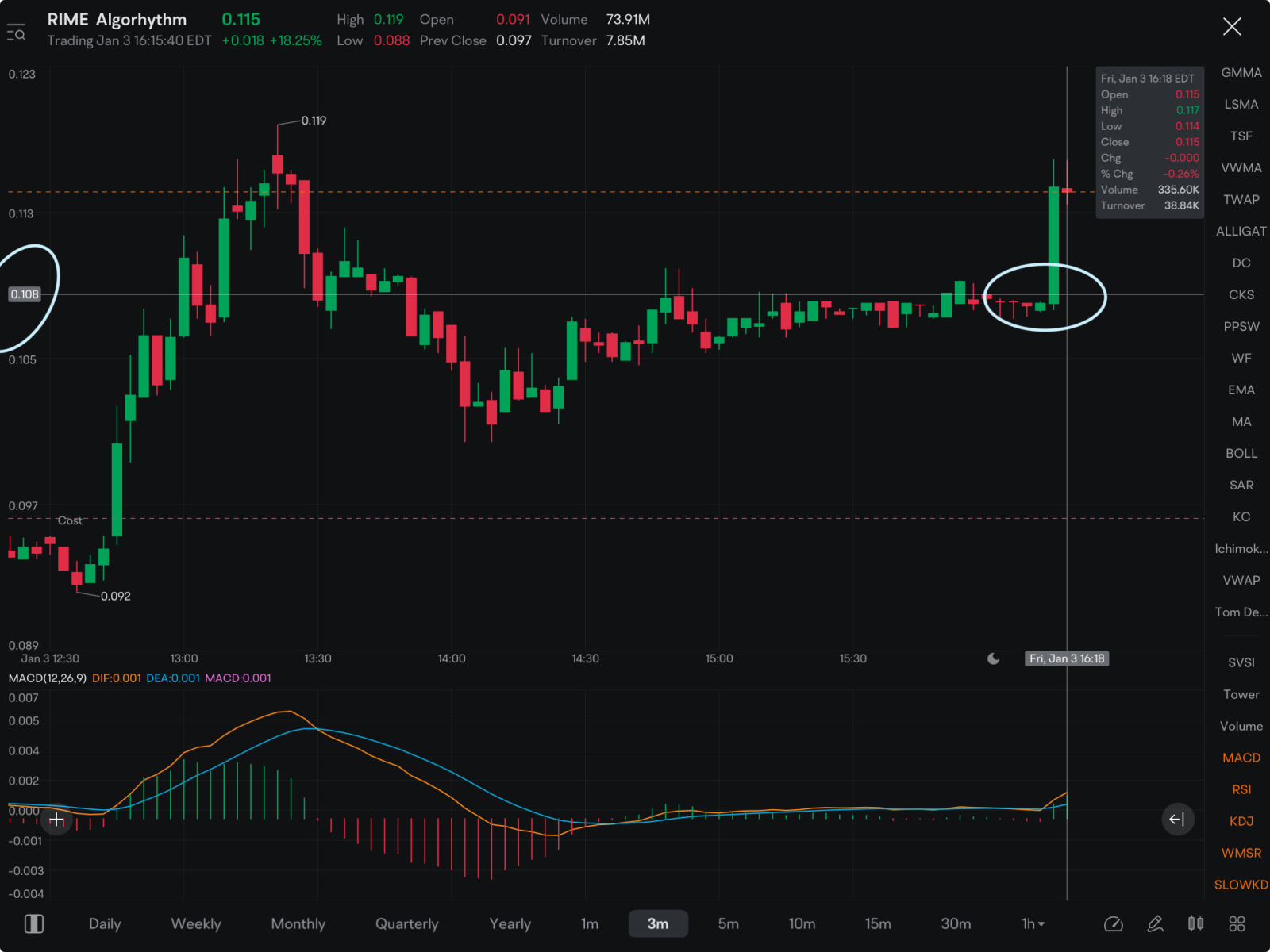Switch to the 15m interval
The image size is (1270, 952).
(878, 923)
